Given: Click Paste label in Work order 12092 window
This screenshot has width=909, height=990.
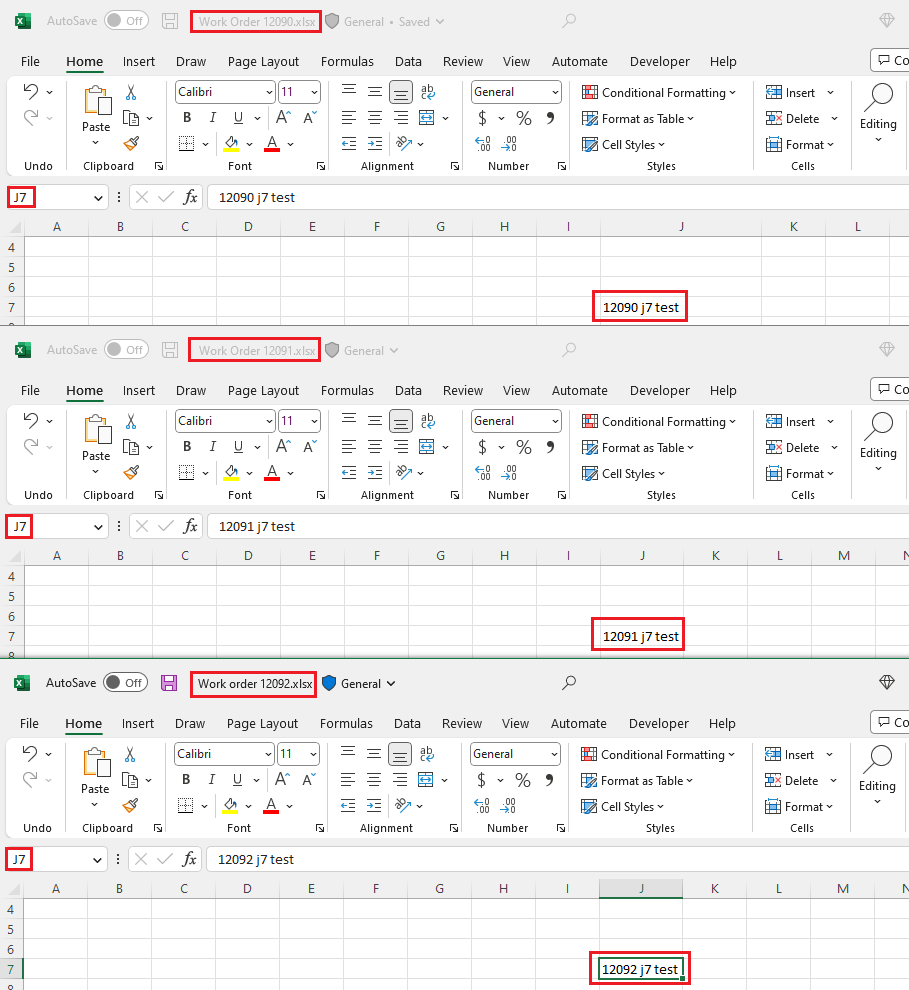Looking at the screenshot, I should 95,789.
